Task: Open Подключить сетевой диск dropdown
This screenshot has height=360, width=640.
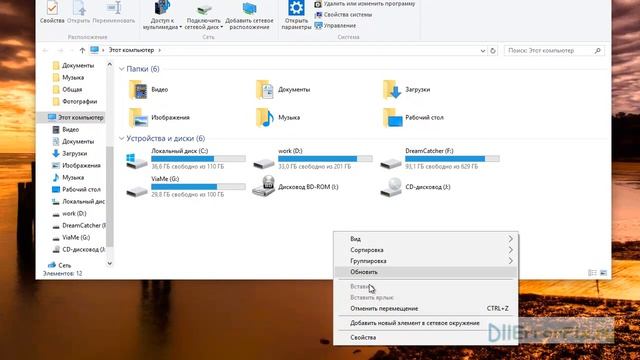Action: (203, 16)
